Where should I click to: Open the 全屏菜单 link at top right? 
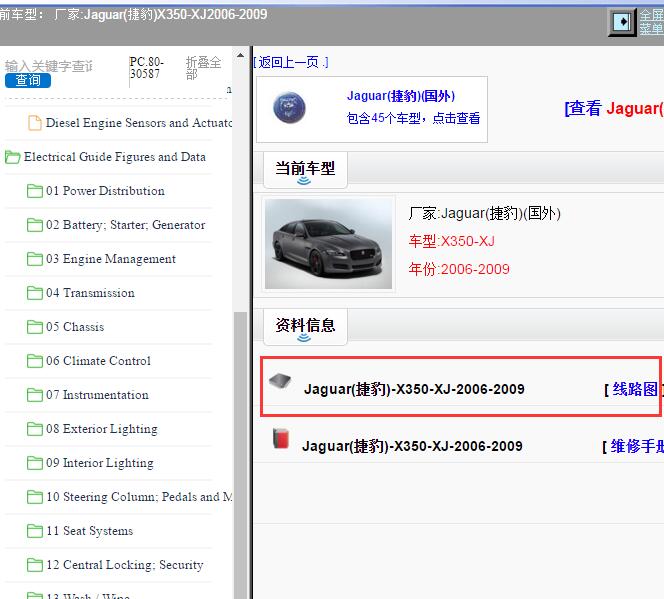[x=651, y=22]
